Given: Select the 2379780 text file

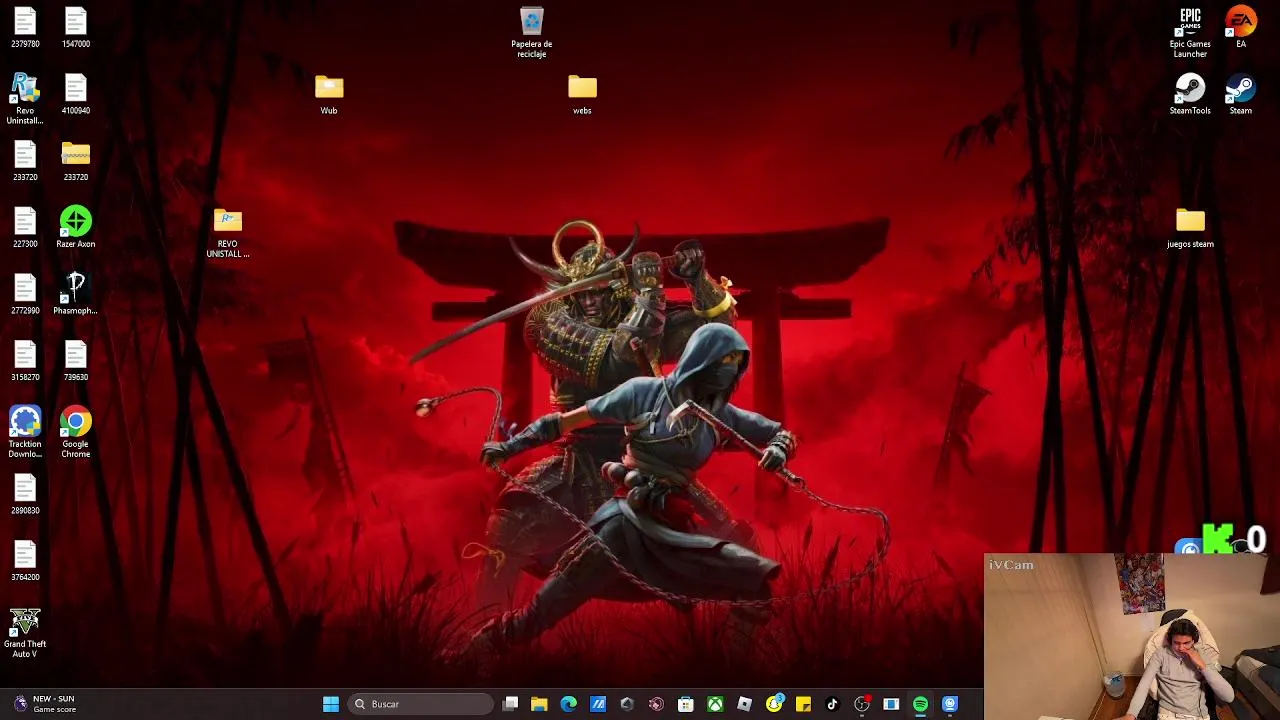Looking at the screenshot, I should (25, 27).
